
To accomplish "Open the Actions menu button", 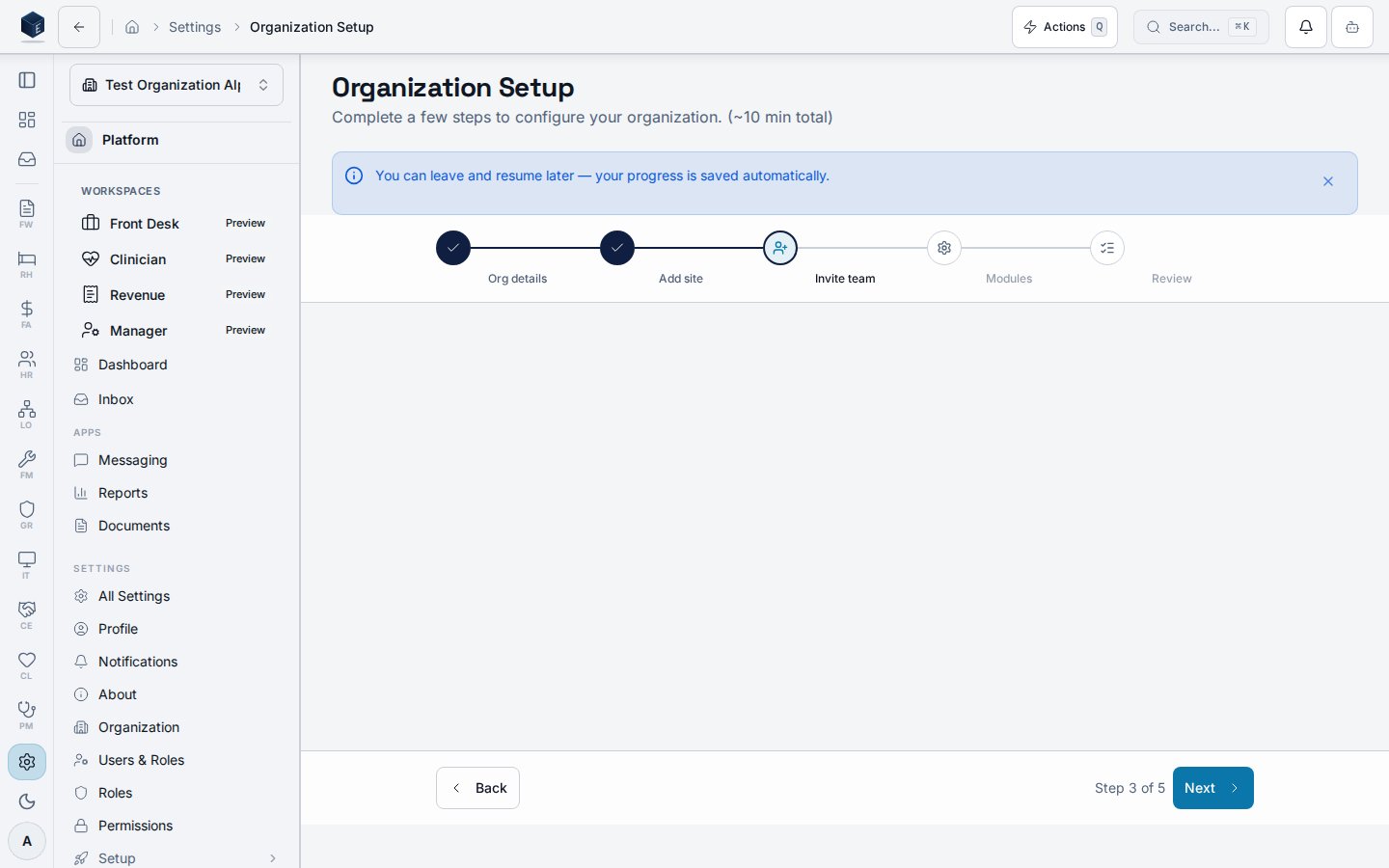I will (x=1064, y=27).
